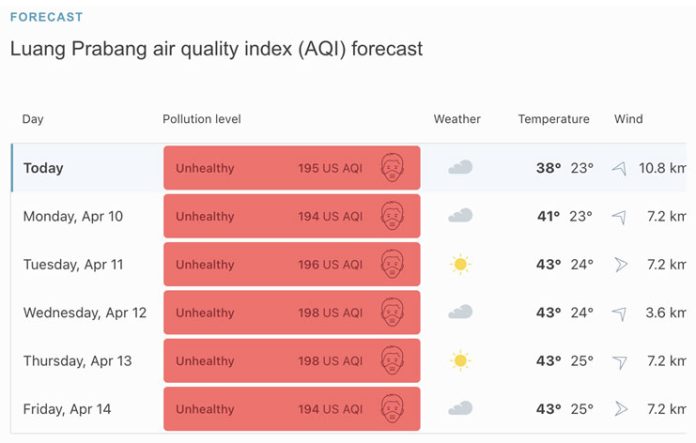Click the masked face icon in Wednesday row
The width and height of the screenshot is (696, 443).
coord(392,312)
